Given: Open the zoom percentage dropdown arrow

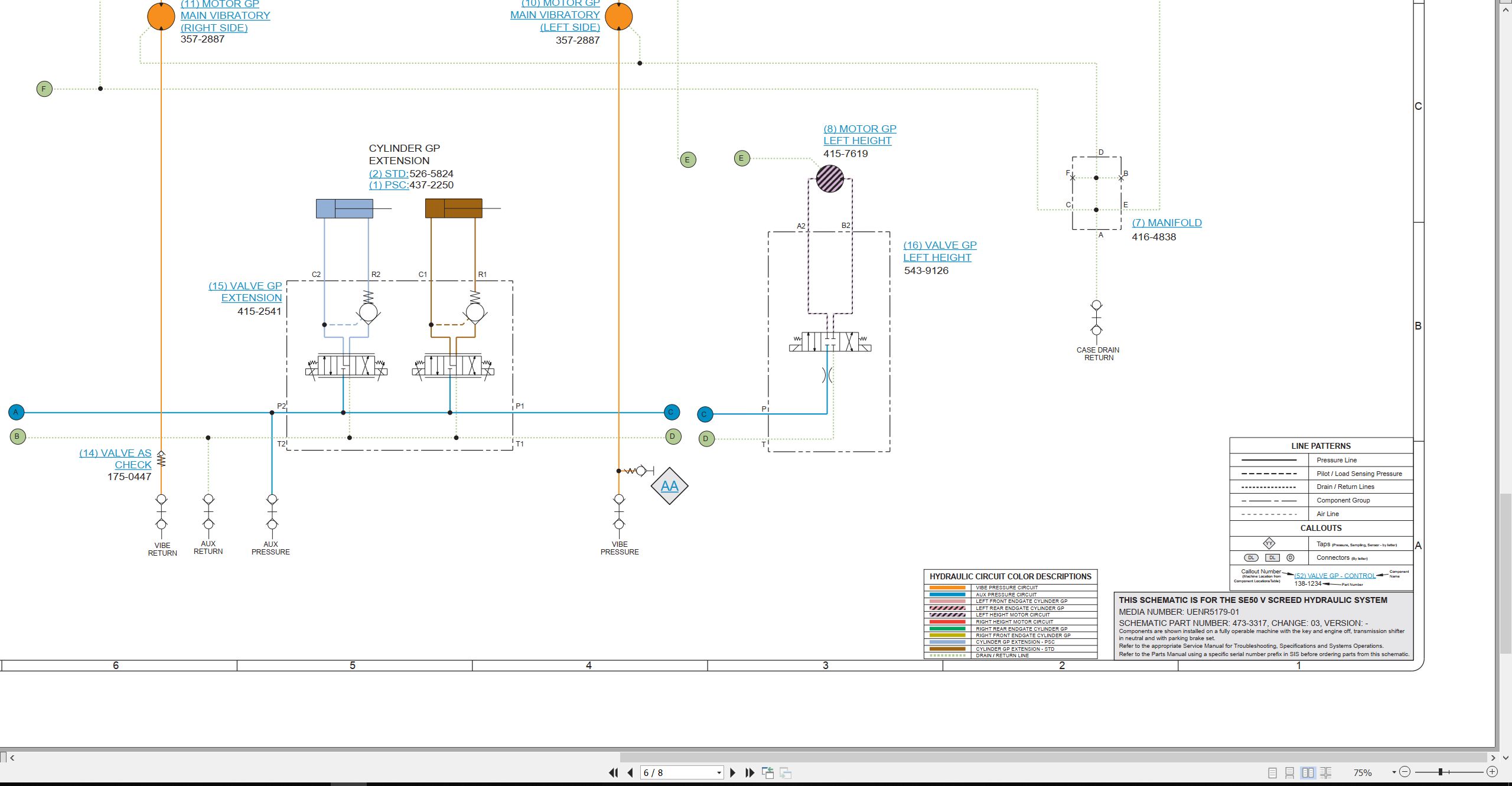Looking at the screenshot, I should click(x=1394, y=772).
